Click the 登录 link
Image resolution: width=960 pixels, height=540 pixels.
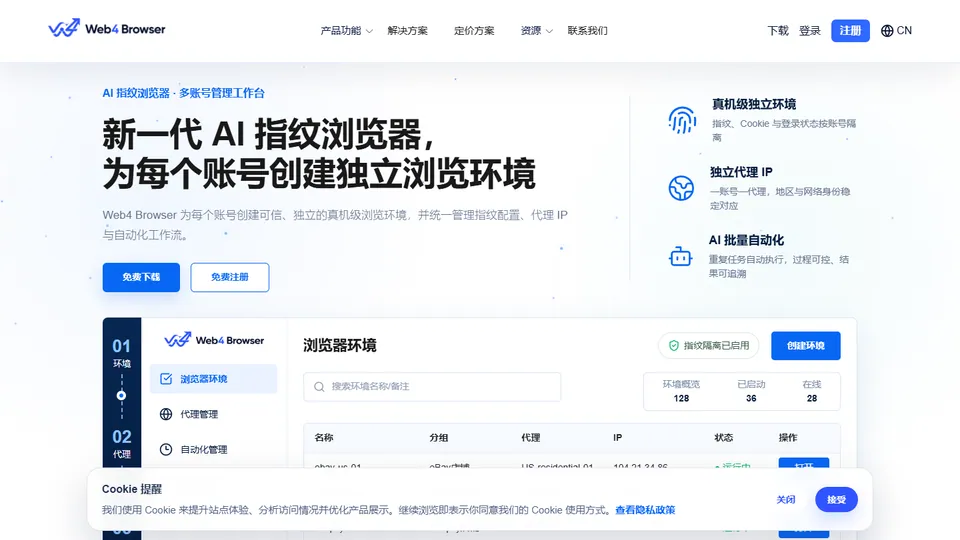point(810,31)
